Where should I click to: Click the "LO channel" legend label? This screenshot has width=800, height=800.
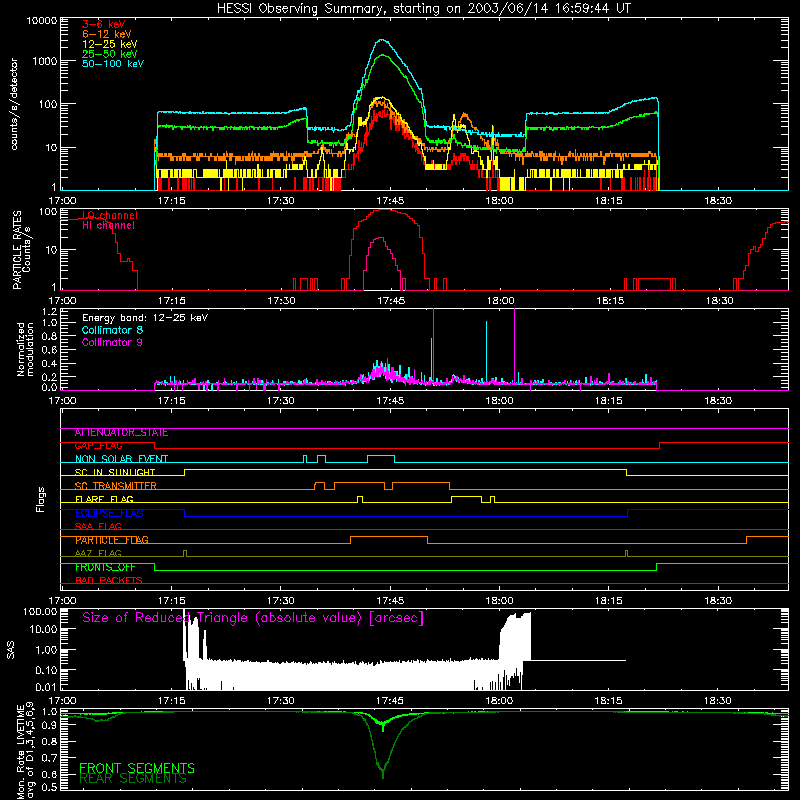click(110, 215)
